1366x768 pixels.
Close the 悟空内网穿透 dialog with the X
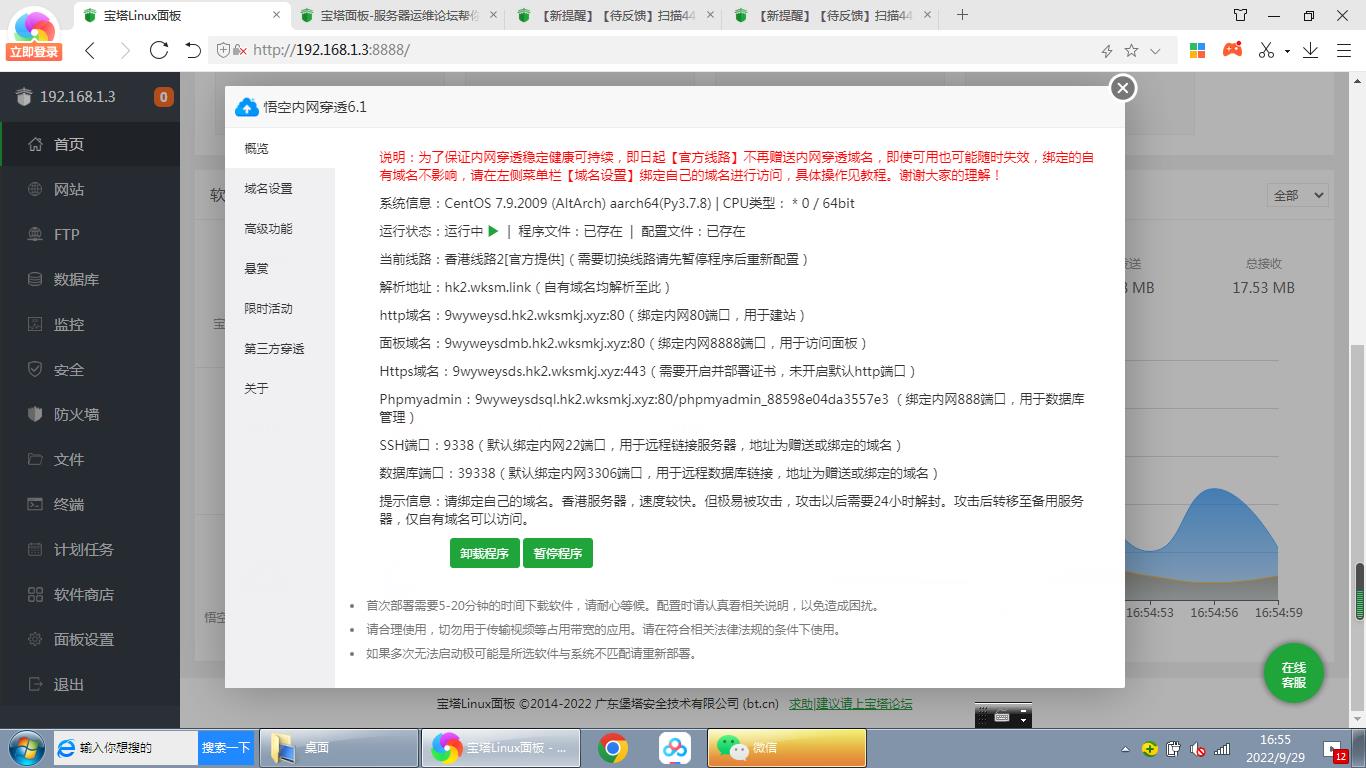pyautogui.click(x=1123, y=88)
